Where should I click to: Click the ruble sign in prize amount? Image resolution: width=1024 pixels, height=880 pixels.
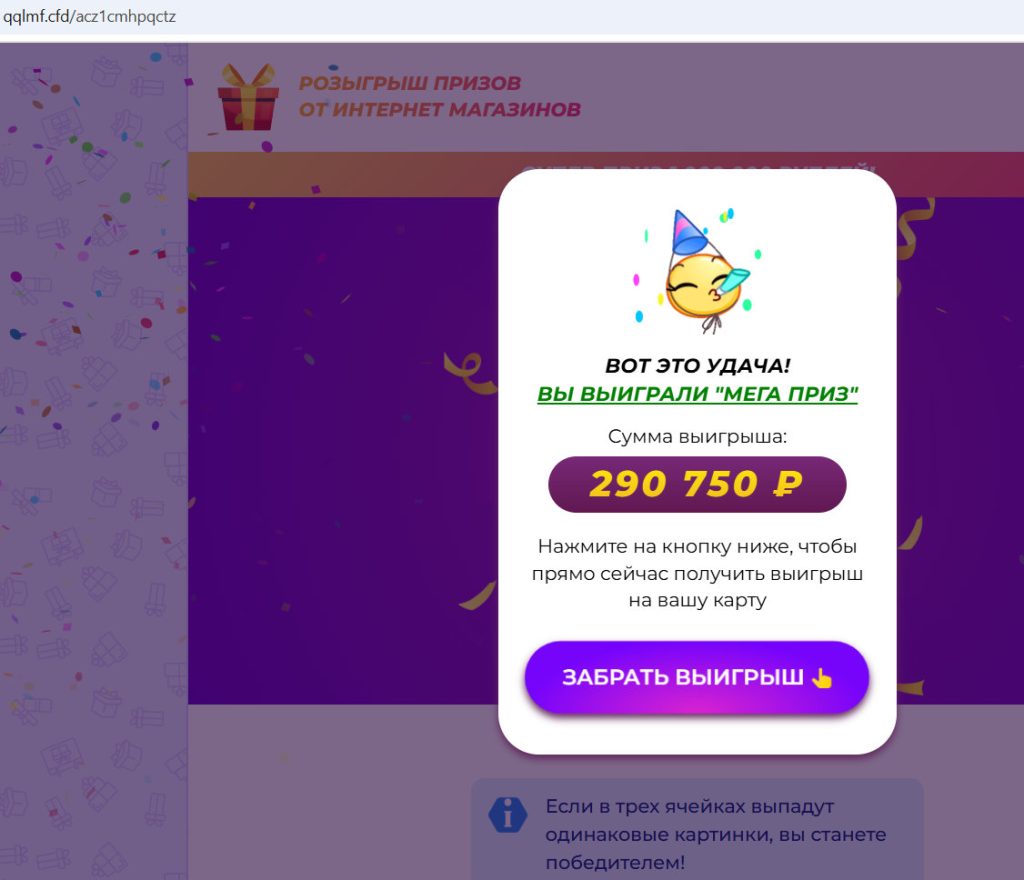click(x=788, y=484)
